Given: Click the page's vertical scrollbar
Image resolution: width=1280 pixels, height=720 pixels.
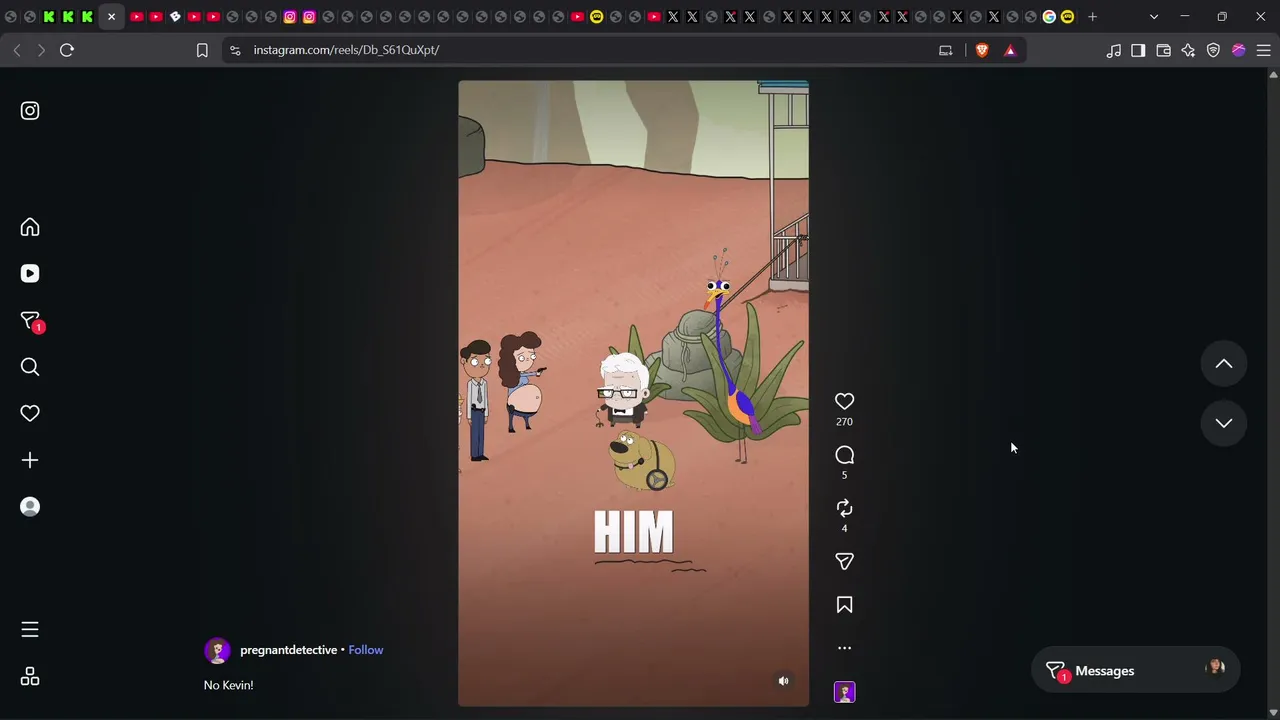Looking at the screenshot, I should click(x=1273, y=393).
